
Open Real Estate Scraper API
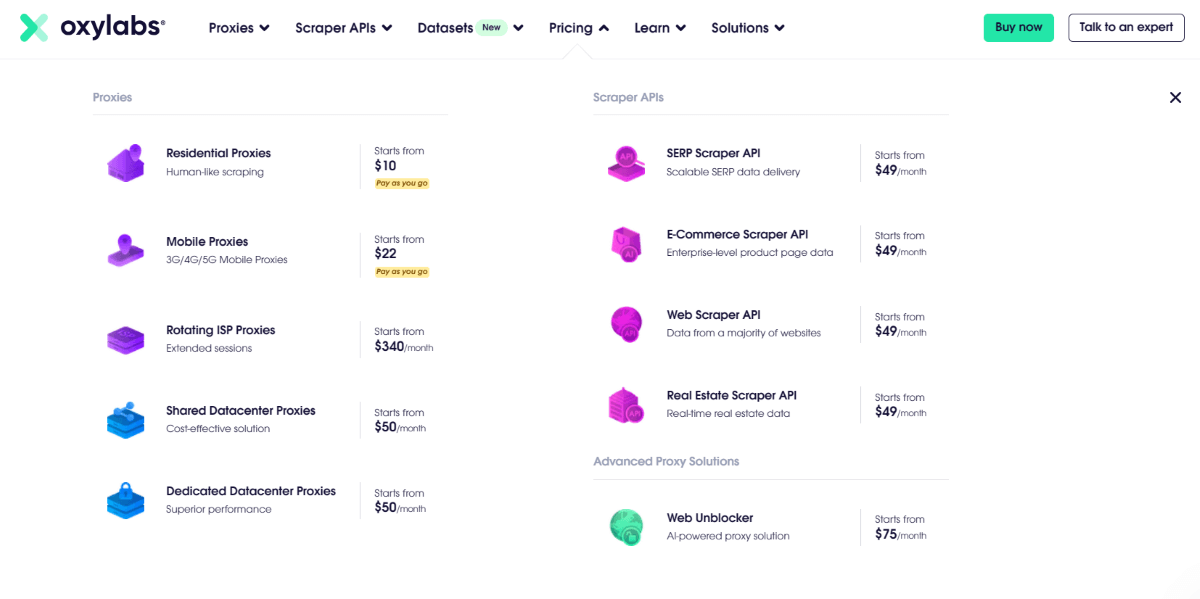[x=731, y=395]
